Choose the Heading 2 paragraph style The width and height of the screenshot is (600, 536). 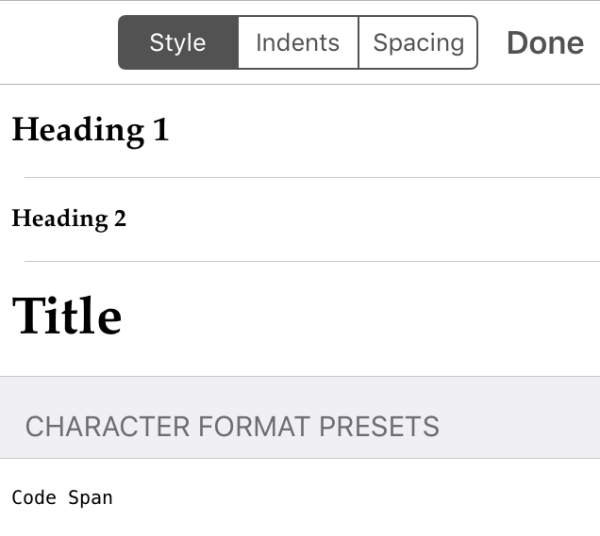tap(70, 218)
